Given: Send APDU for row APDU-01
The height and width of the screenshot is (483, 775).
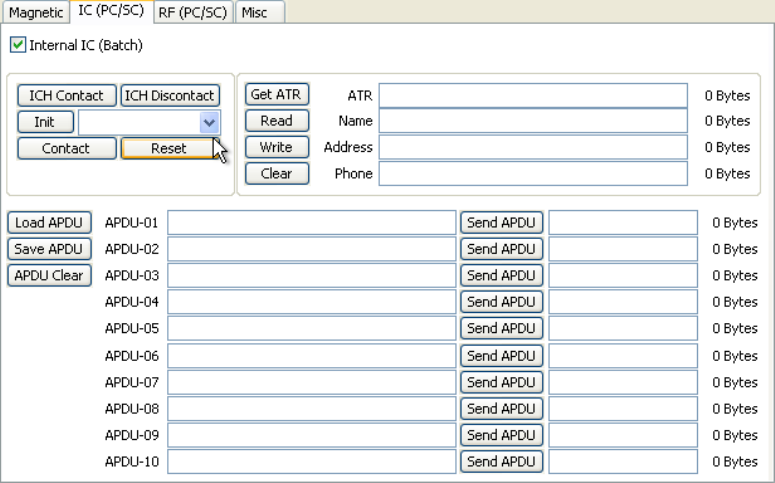Looking at the screenshot, I should tap(502, 222).
